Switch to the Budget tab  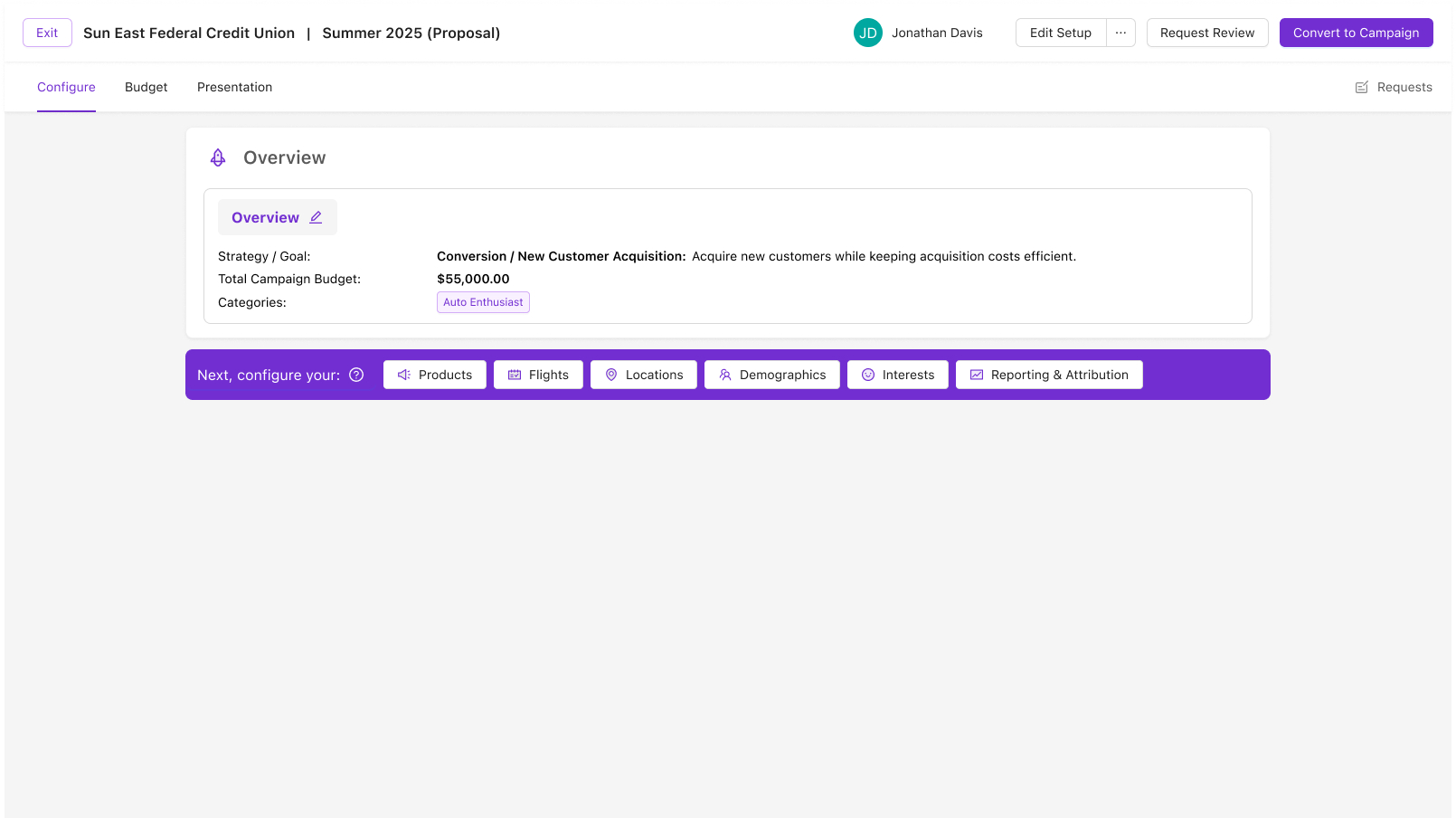pos(147,87)
